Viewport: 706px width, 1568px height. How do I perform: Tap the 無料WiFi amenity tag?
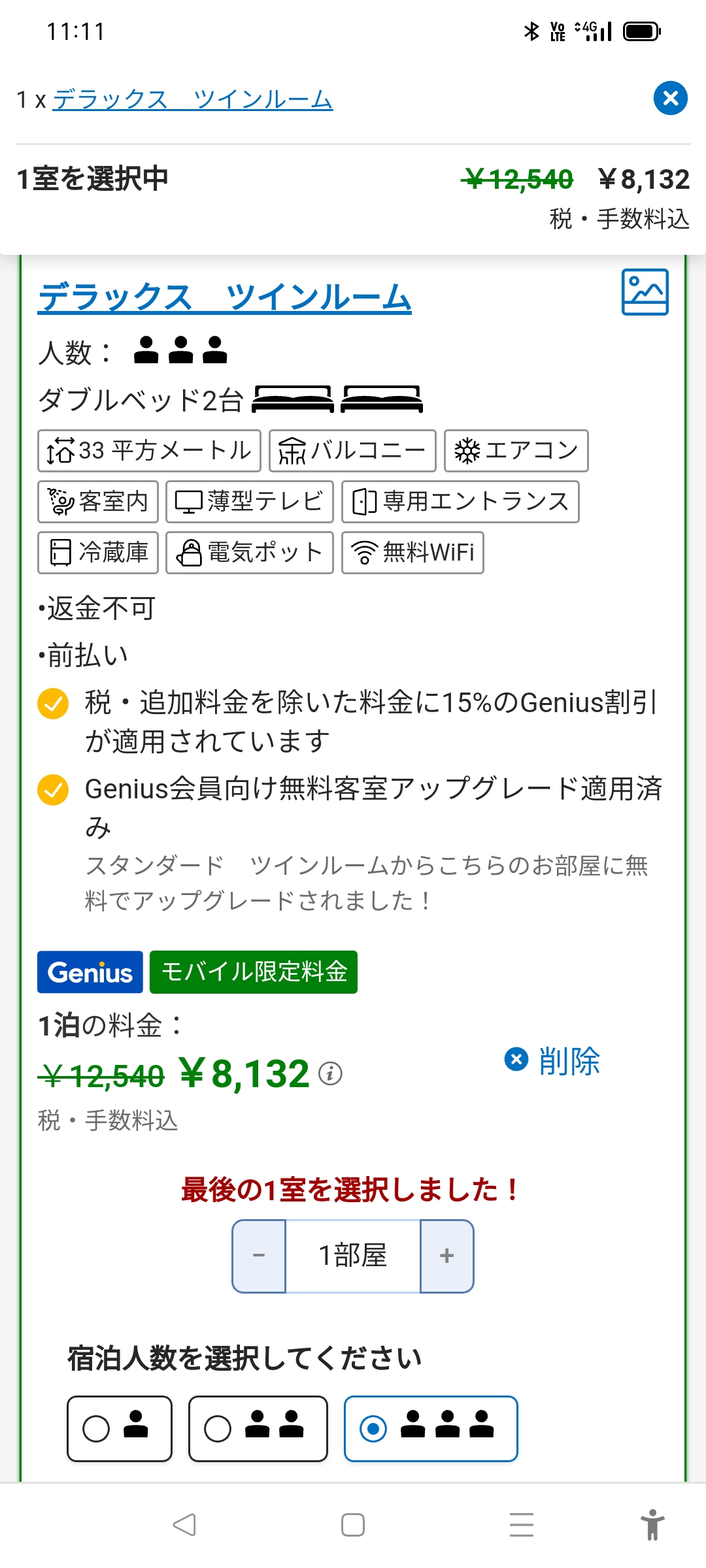(x=412, y=553)
